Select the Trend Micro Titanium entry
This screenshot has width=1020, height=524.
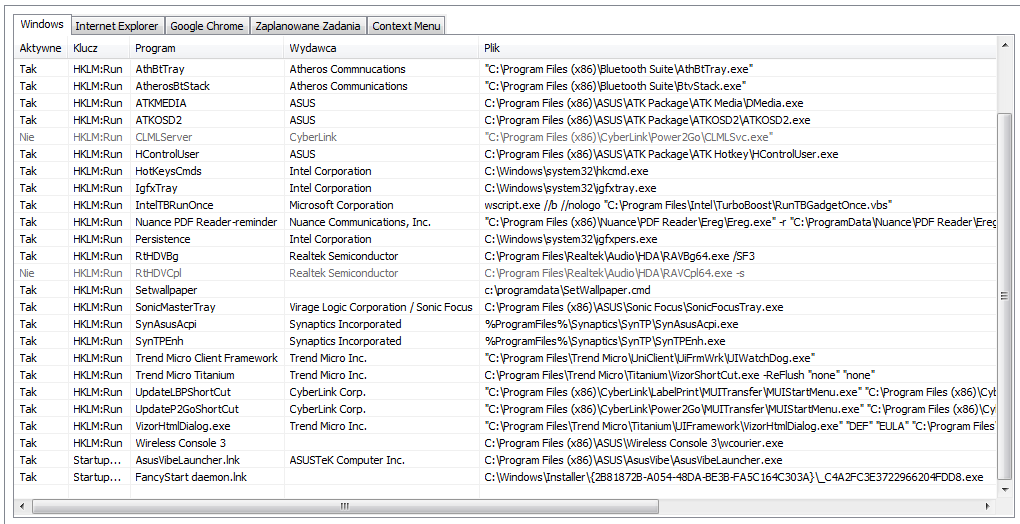click(x=505, y=375)
